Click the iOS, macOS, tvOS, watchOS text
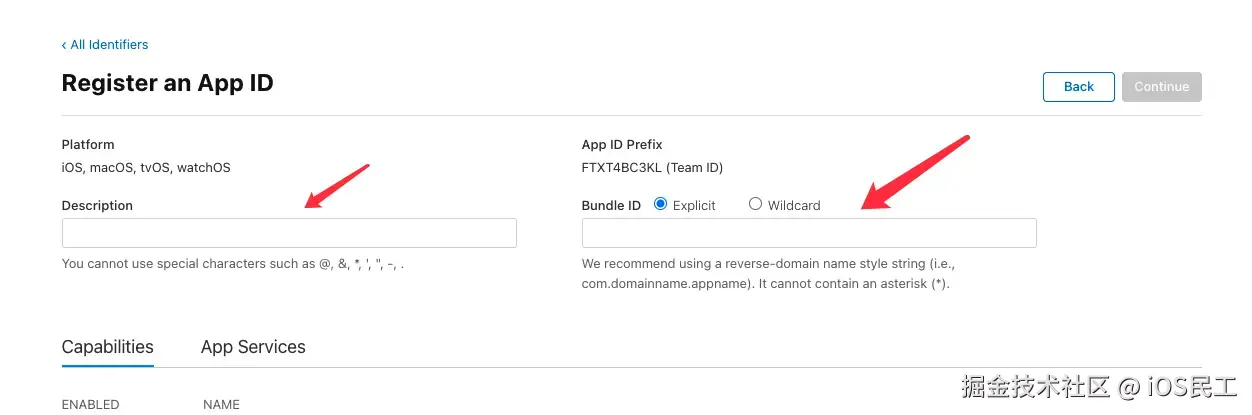Screen dimensions: 1252x415 click(146, 168)
